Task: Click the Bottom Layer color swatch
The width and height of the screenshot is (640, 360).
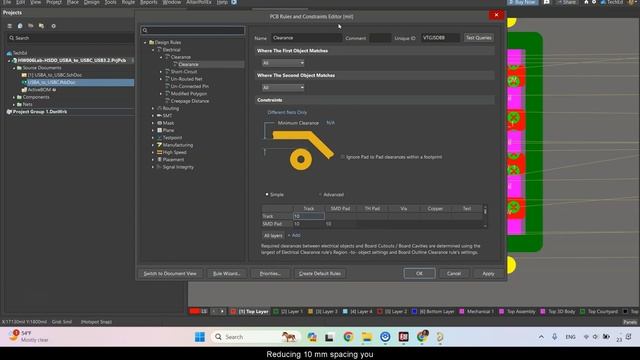Action: (x=414, y=312)
